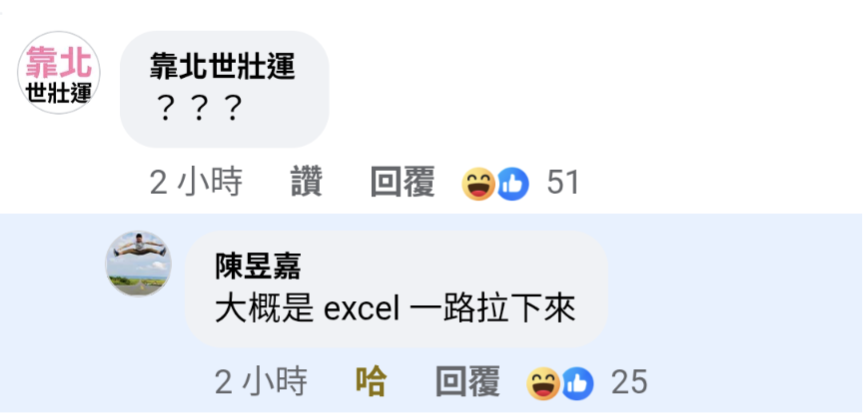Click the 靠北世壯運 commenter name

(x=222, y=68)
